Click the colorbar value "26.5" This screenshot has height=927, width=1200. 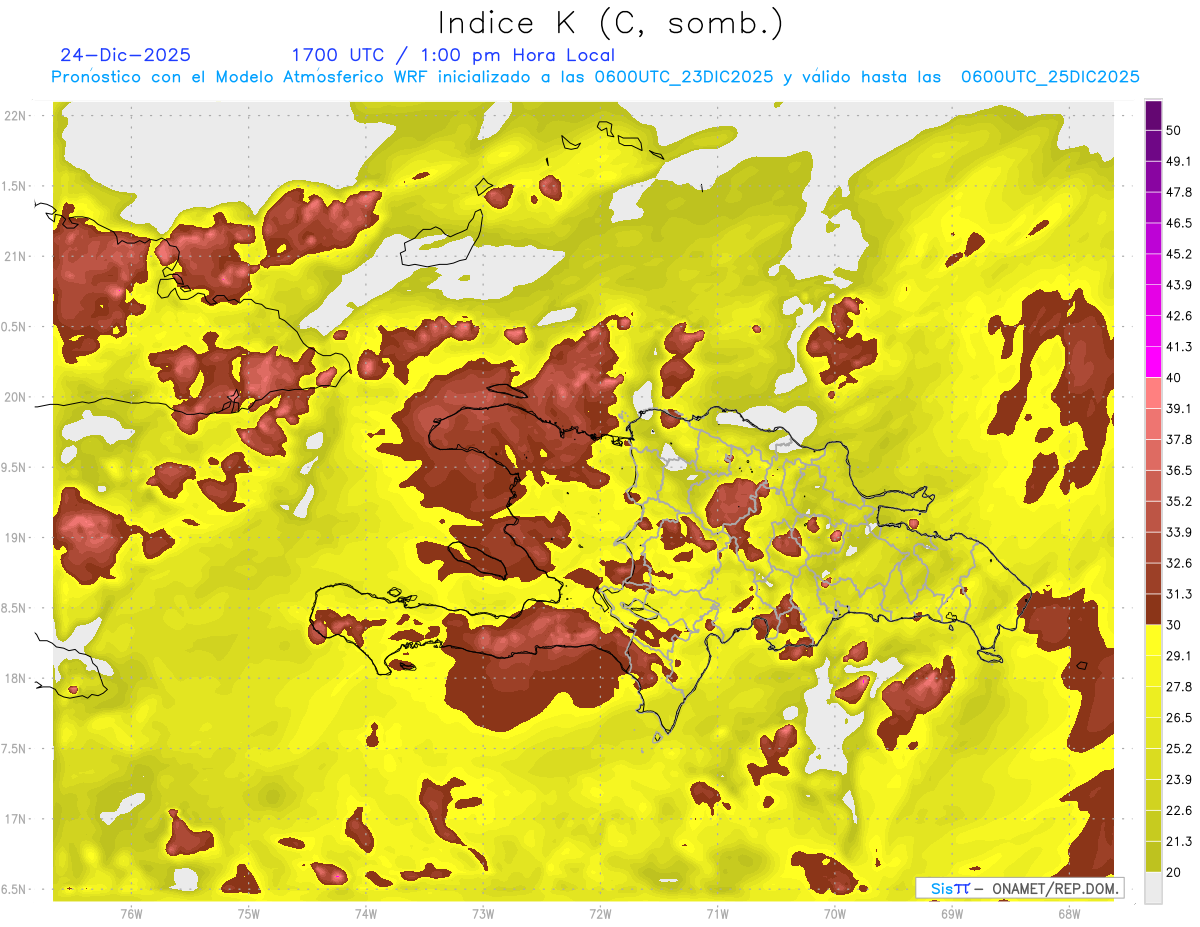point(1179,718)
